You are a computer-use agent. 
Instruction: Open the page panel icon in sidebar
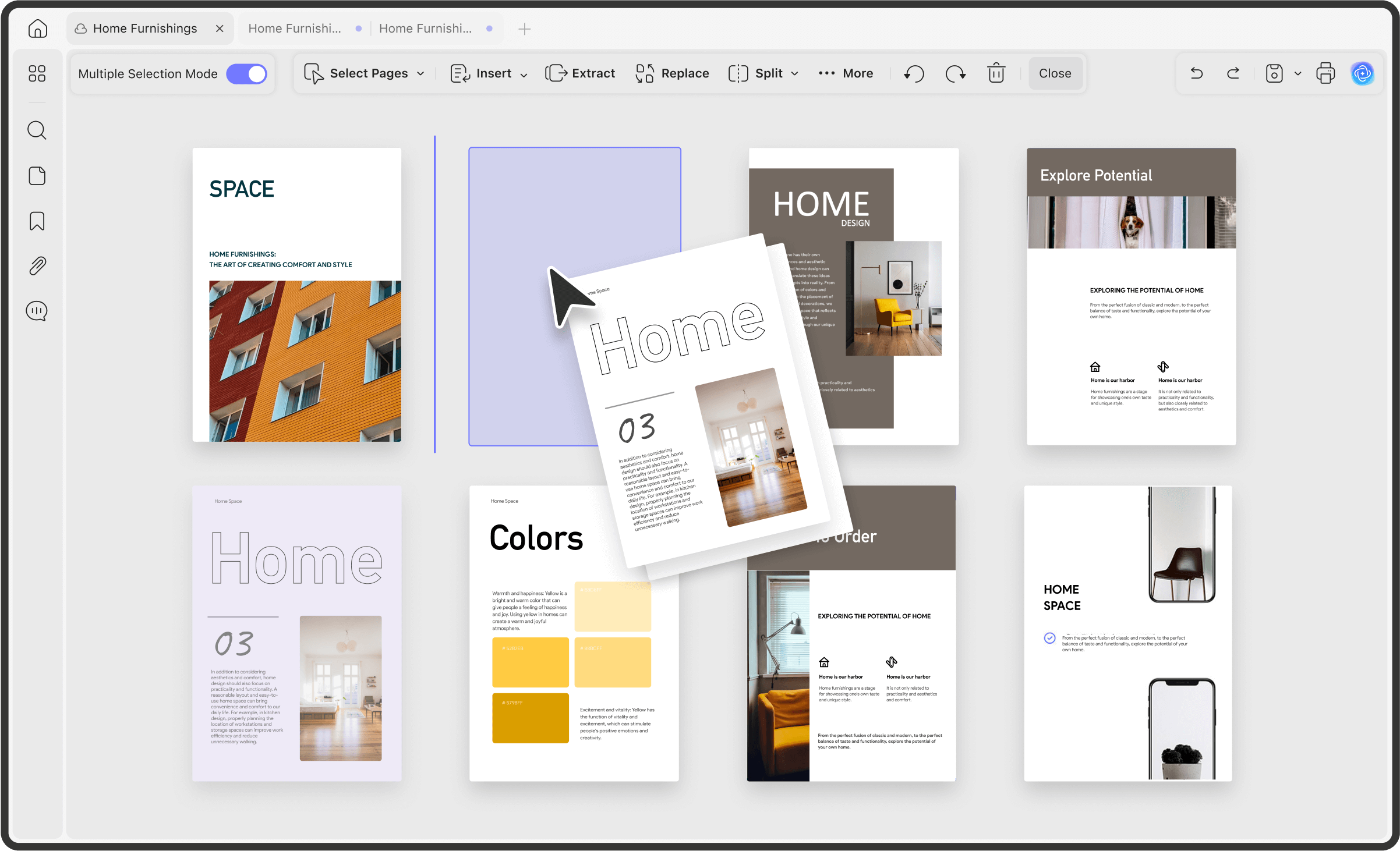(x=37, y=176)
